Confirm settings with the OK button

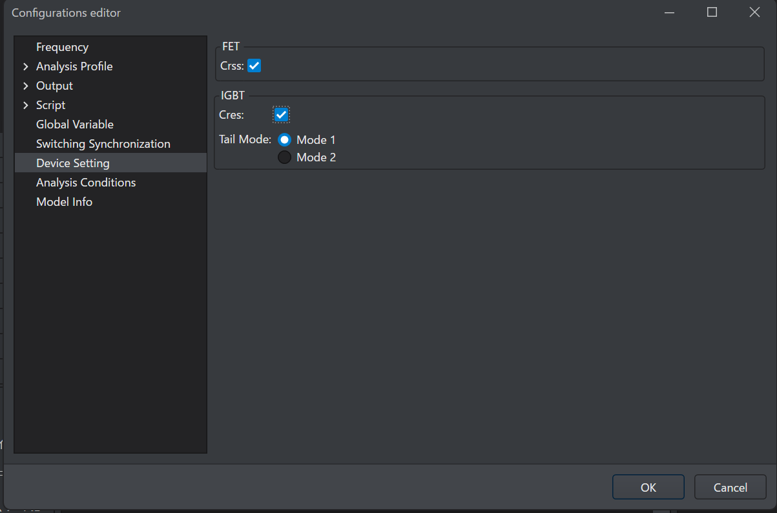pos(648,487)
